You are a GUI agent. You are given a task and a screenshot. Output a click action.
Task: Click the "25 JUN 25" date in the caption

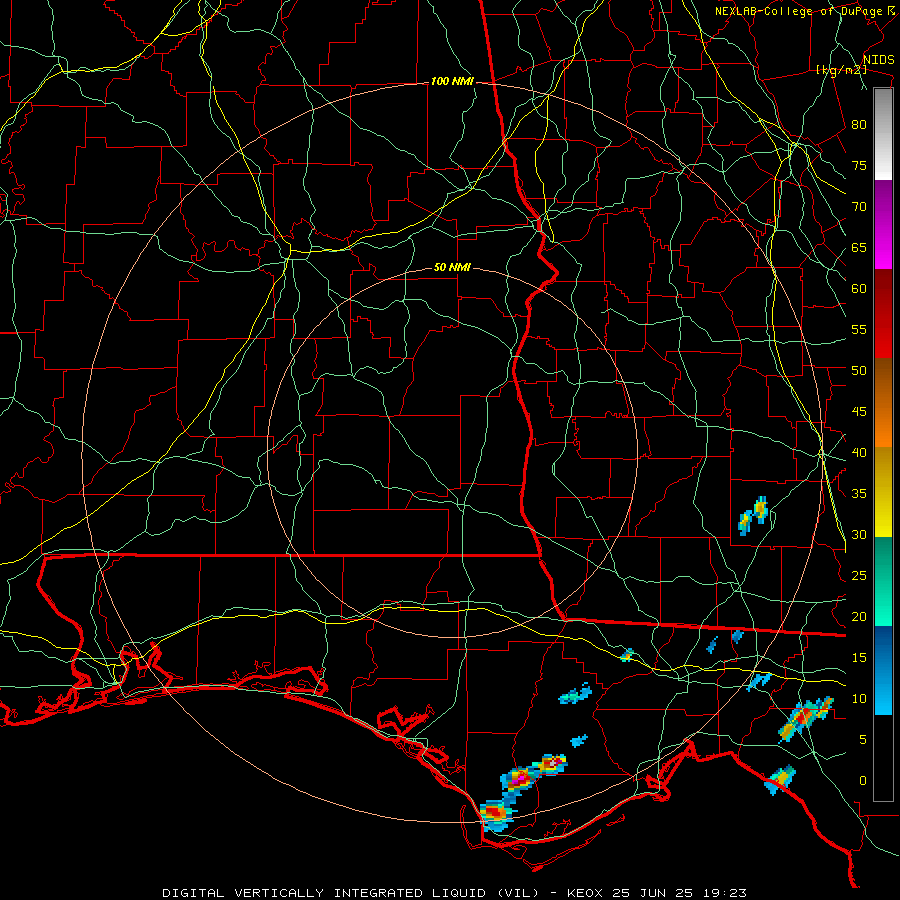point(651,893)
